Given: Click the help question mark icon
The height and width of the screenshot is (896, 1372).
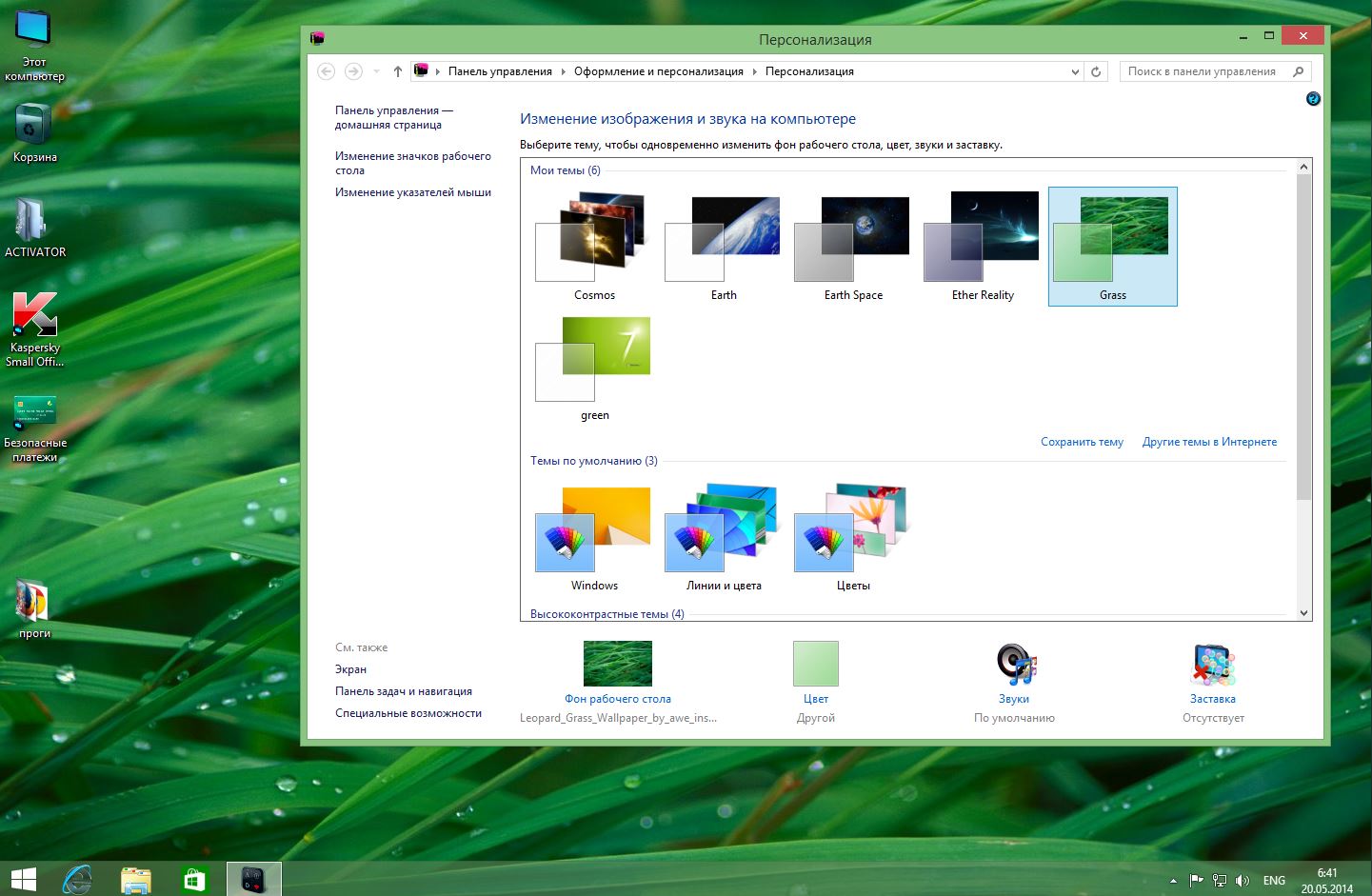Looking at the screenshot, I should (x=1313, y=99).
